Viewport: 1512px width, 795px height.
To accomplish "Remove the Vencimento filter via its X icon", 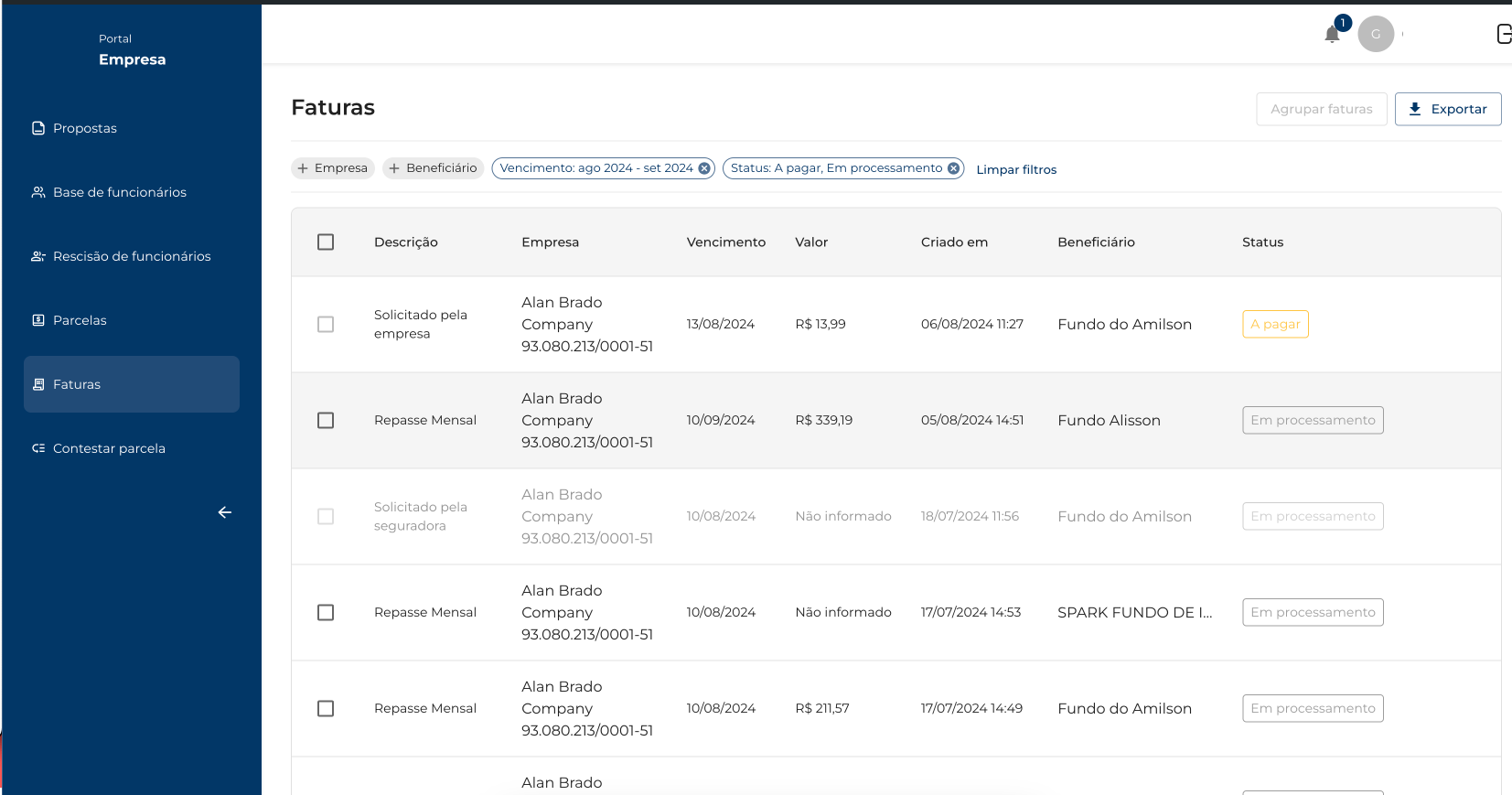I will 704,168.
